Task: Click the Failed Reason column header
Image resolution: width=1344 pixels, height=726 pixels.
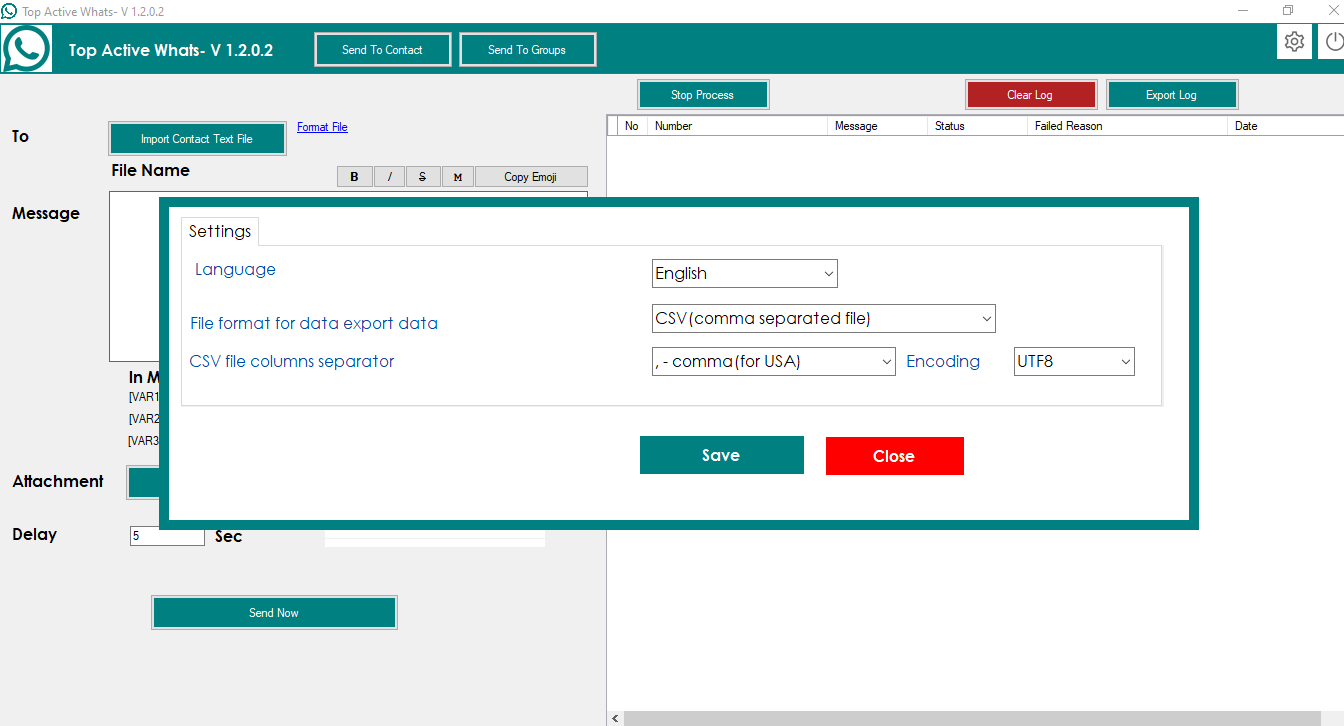Action: [1128, 126]
